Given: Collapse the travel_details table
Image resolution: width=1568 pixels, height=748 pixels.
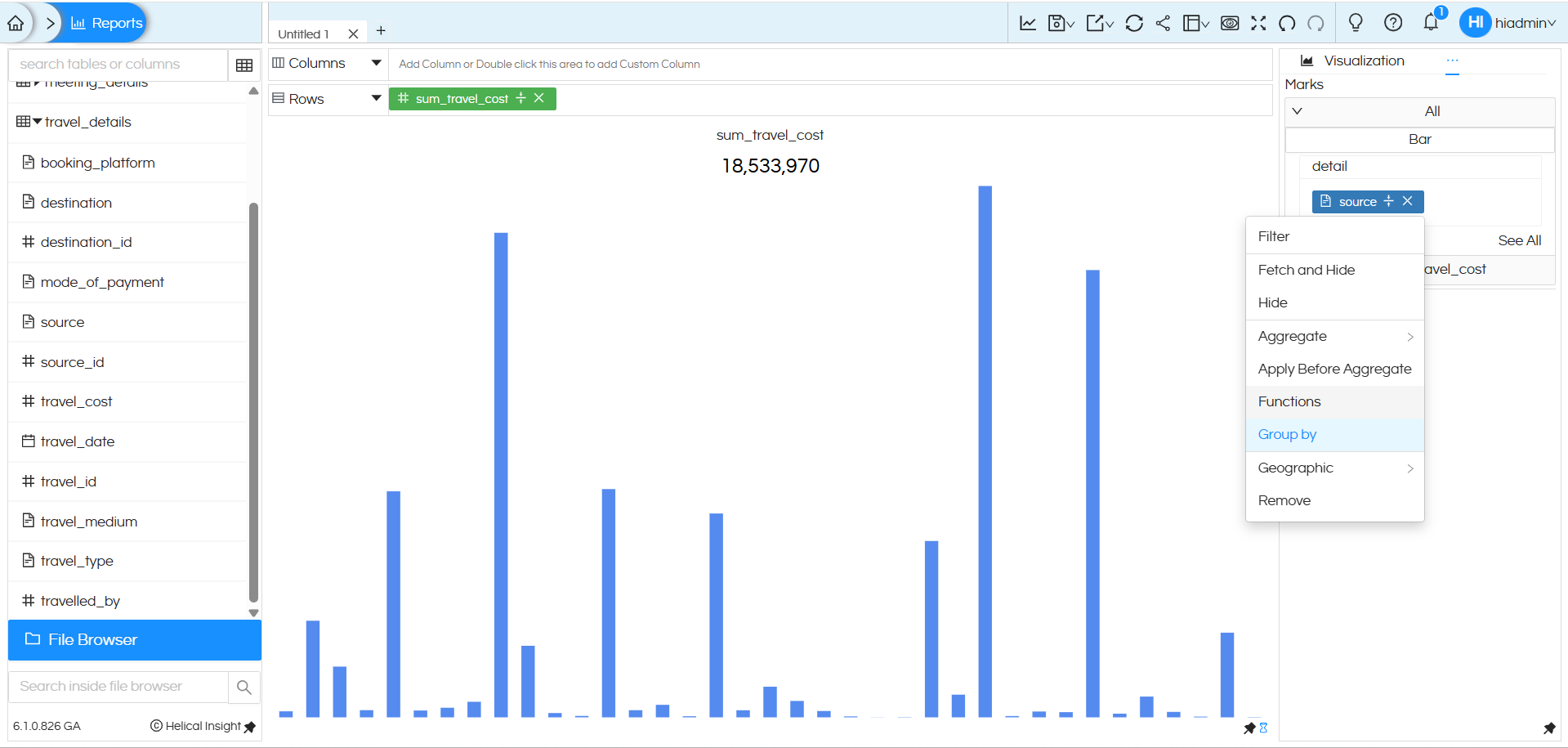Looking at the screenshot, I should click(x=36, y=122).
